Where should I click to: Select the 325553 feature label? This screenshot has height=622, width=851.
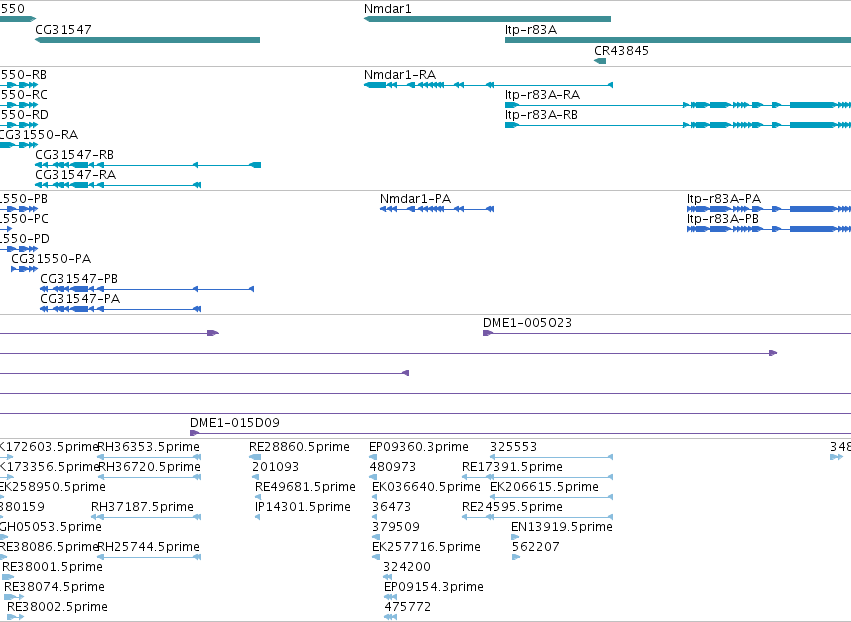point(513,447)
